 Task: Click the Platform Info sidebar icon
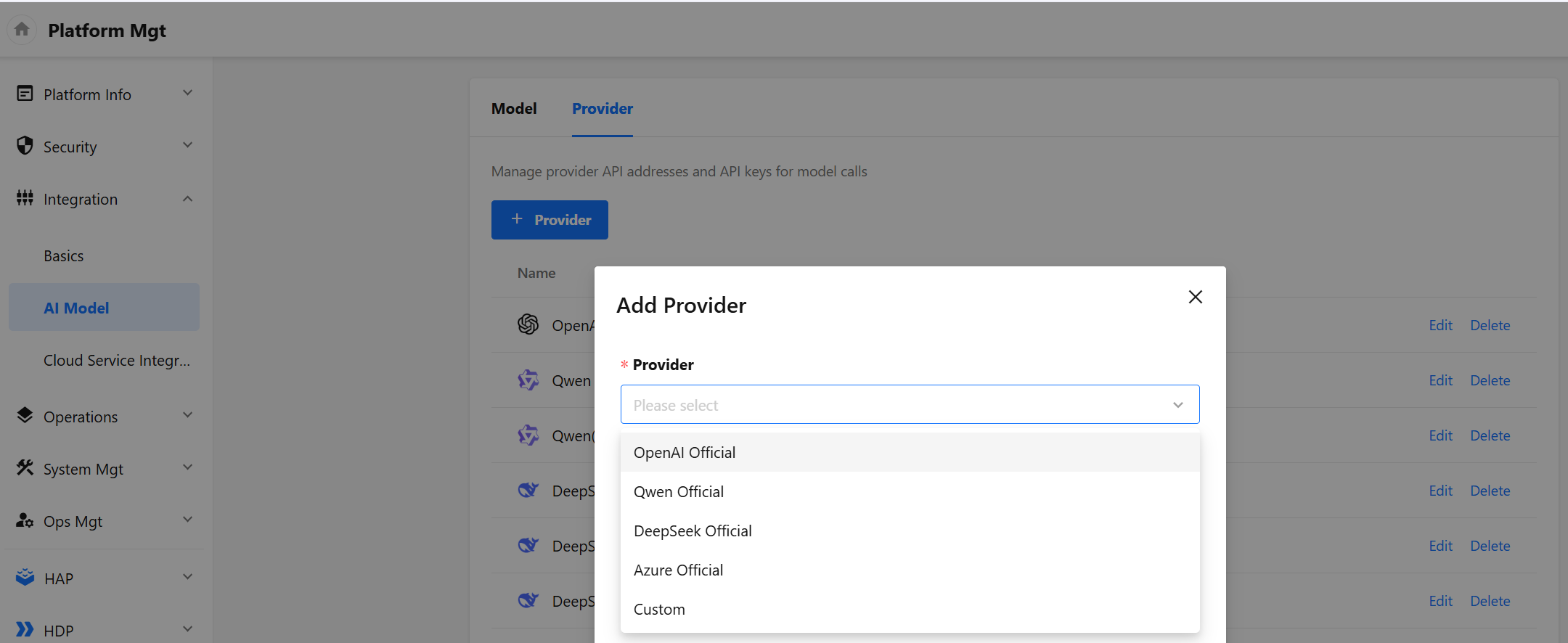point(25,94)
